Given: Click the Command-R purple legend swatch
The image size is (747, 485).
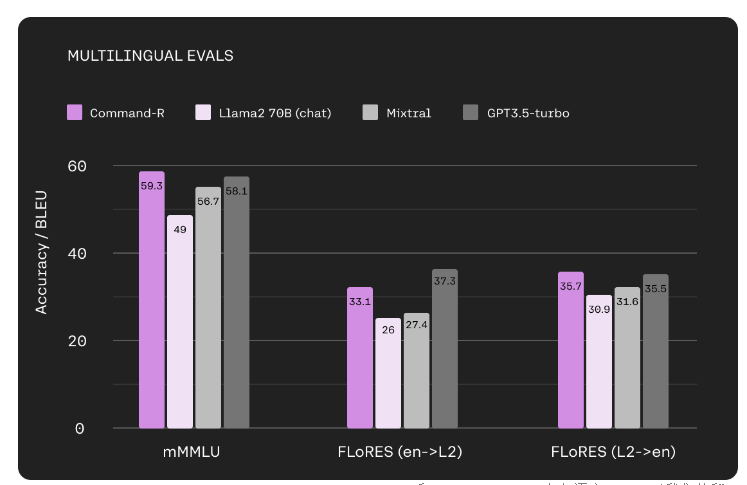Looking at the screenshot, I should click(x=74, y=112).
